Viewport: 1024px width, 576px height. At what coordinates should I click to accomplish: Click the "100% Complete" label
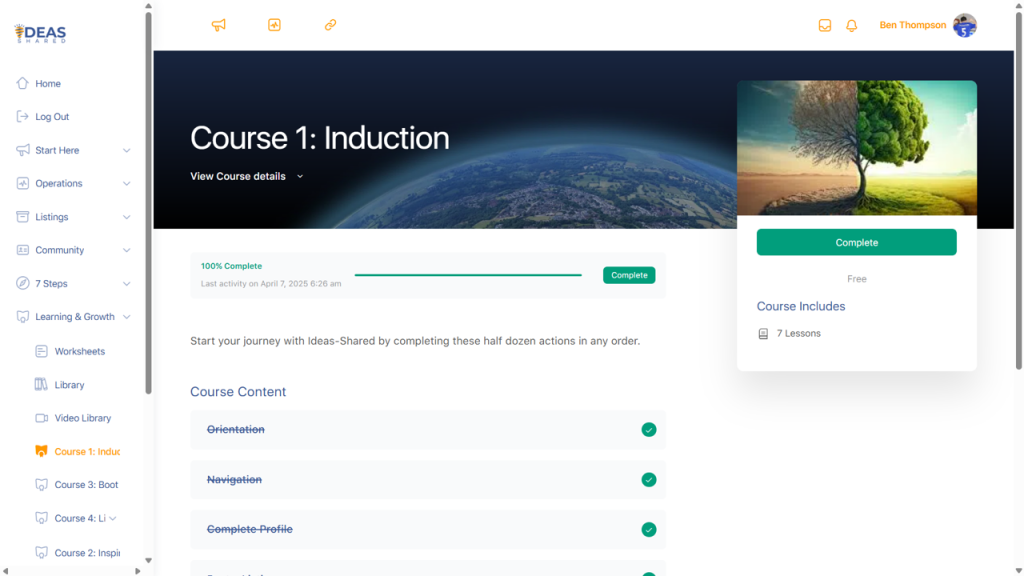point(231,266)
